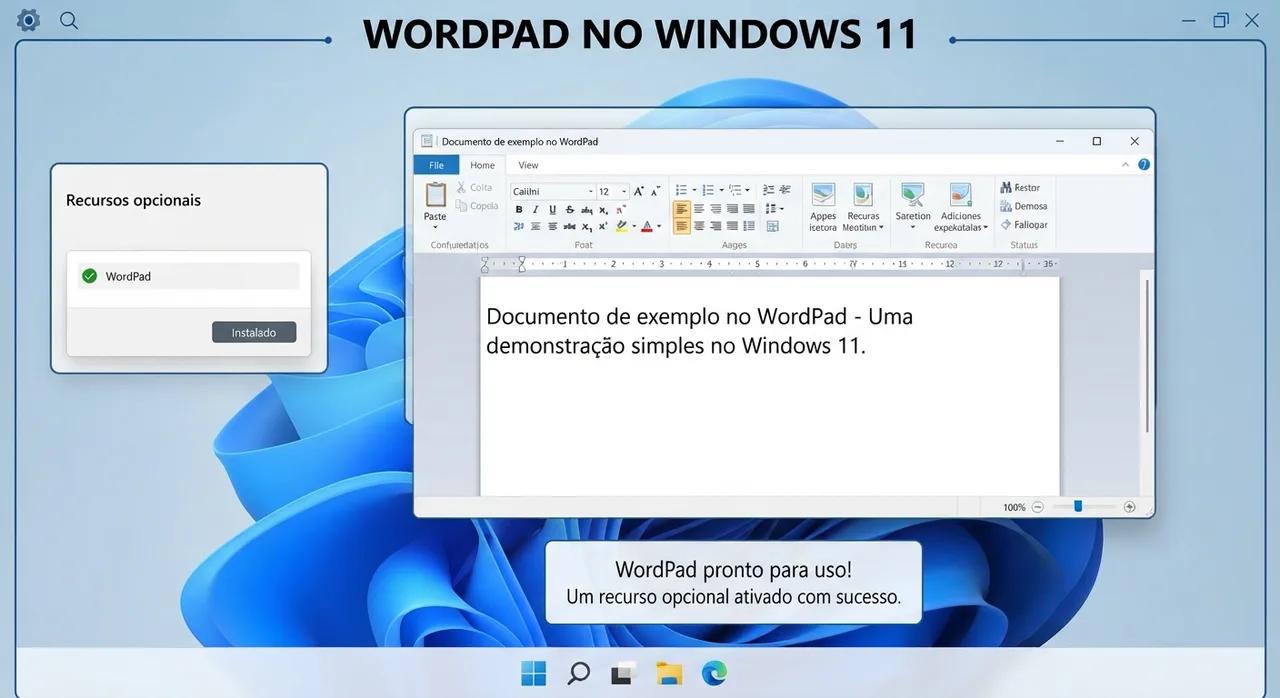
Task: Click the Saretion icon
Action: click(912, 195)
